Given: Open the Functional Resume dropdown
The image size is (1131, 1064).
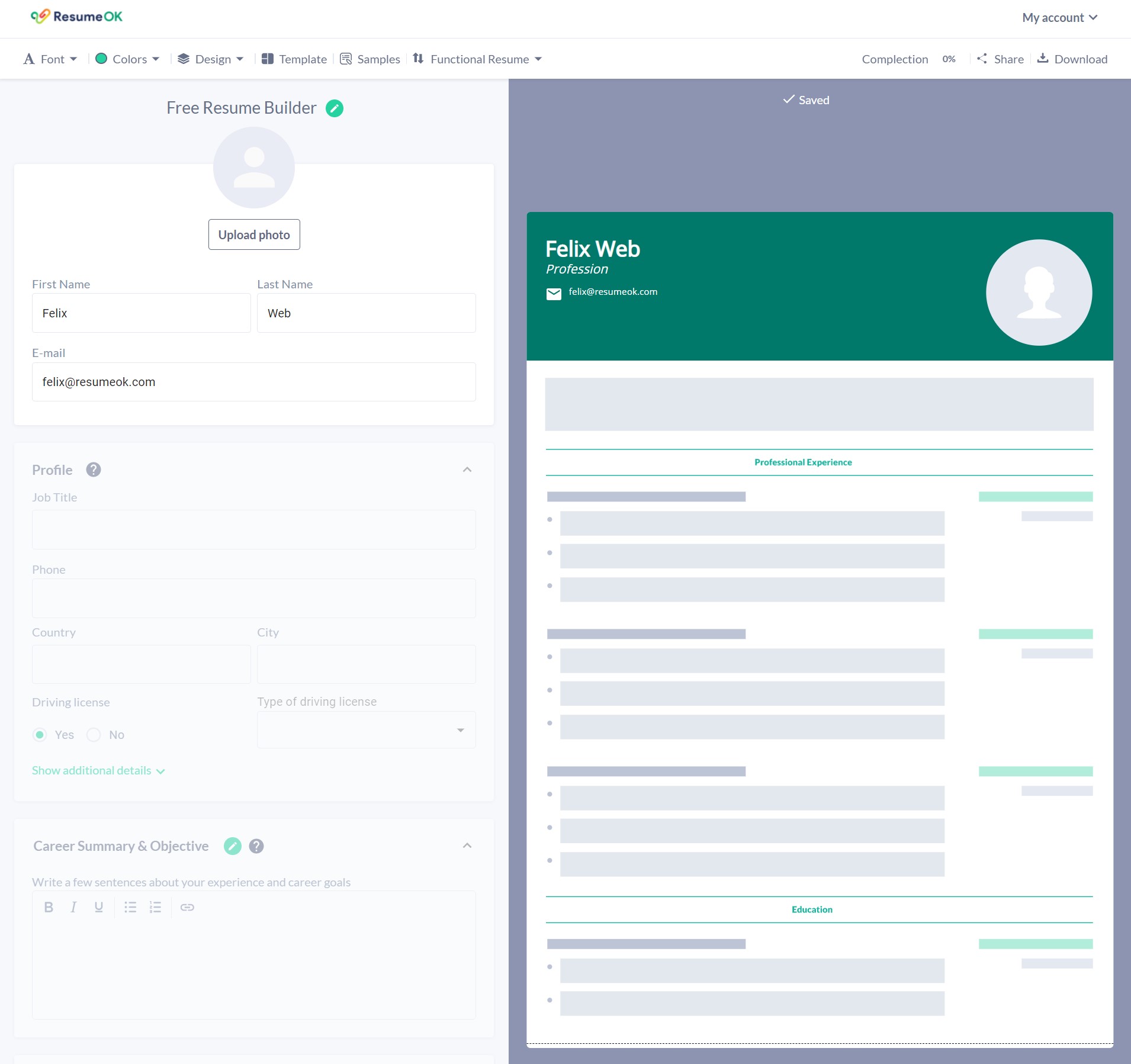Looking at the screenshot, I should coord(477,59).
